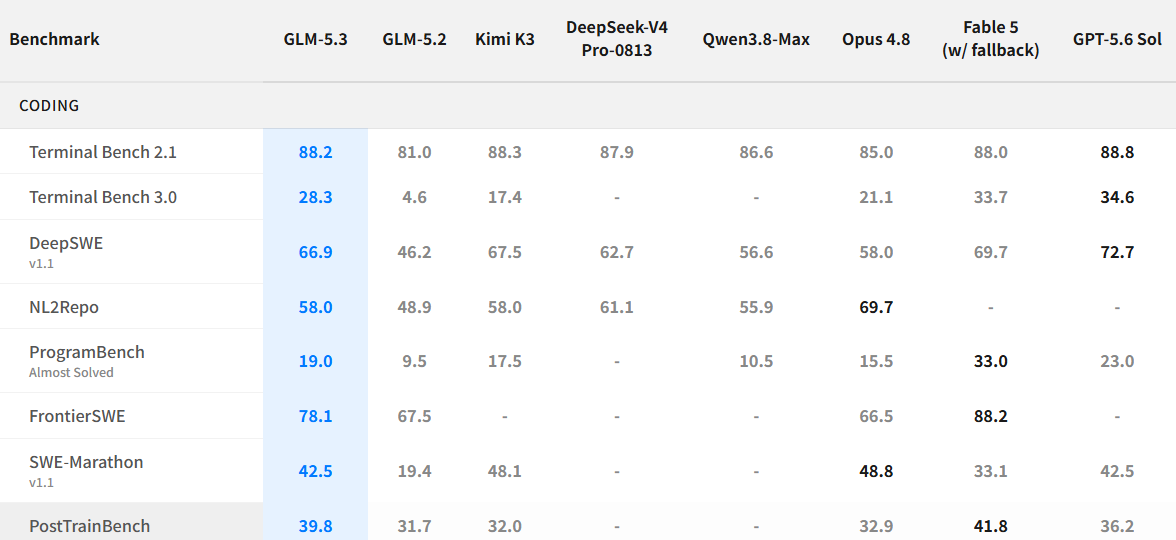
Task: Click GPT-5.6 Sol SWE-Marathon score 42.5
Action: pyautogui.click(x=1117, y=471)
